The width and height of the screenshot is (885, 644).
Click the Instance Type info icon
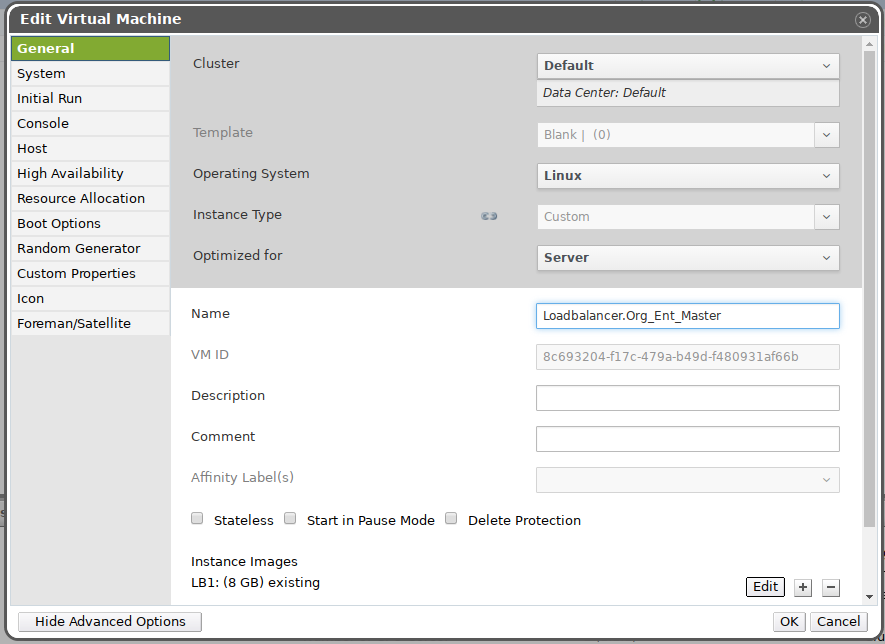(489, 215)
